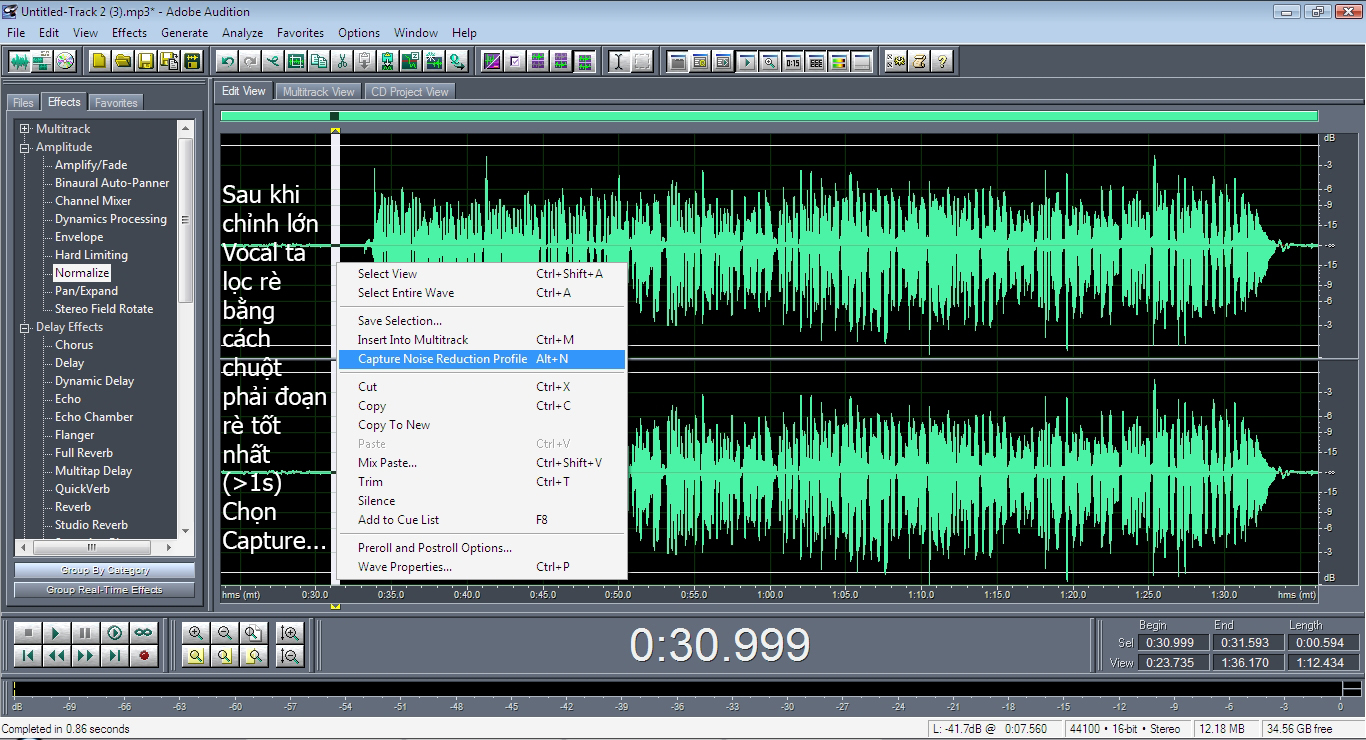Image resolution: width=1366 pixels, height=740 pixels.
Task: Select the Amplify/Fade effect
Action: click(x=91, y=165)
